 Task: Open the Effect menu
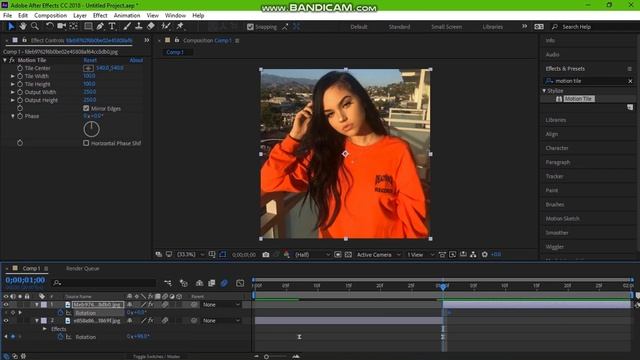[x=100, y=16]
